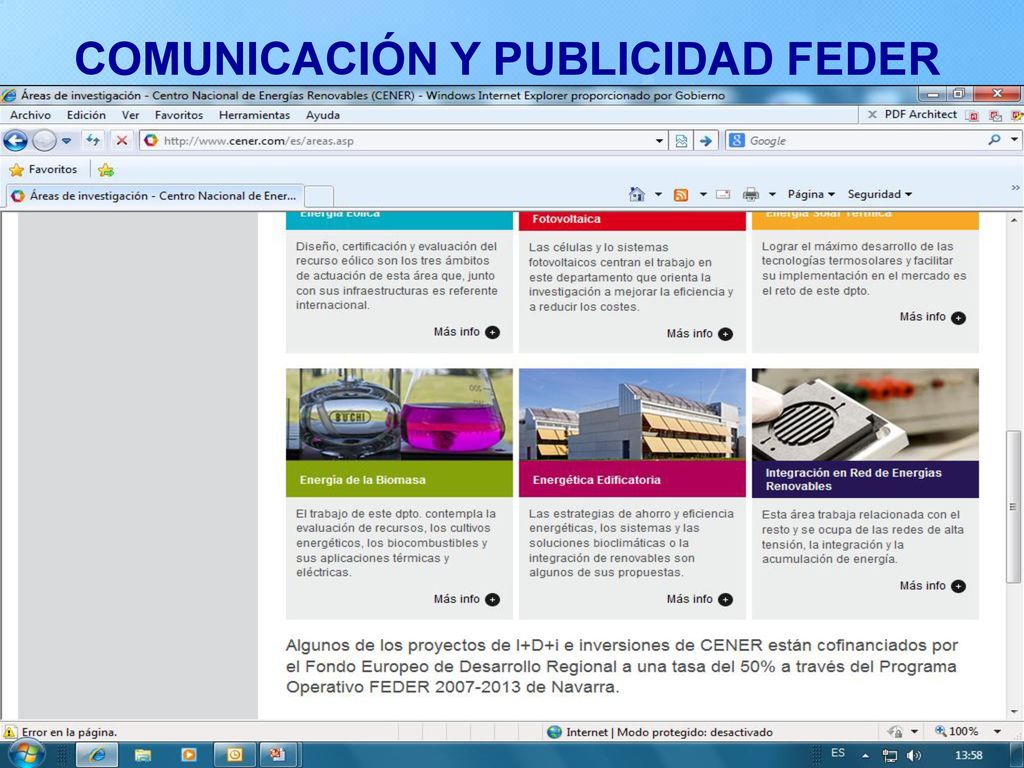Image resolution: width=1024 pixels, height=768 pixels.
Task: Open Más info for the solar thermal card
Action: [933, 317]
